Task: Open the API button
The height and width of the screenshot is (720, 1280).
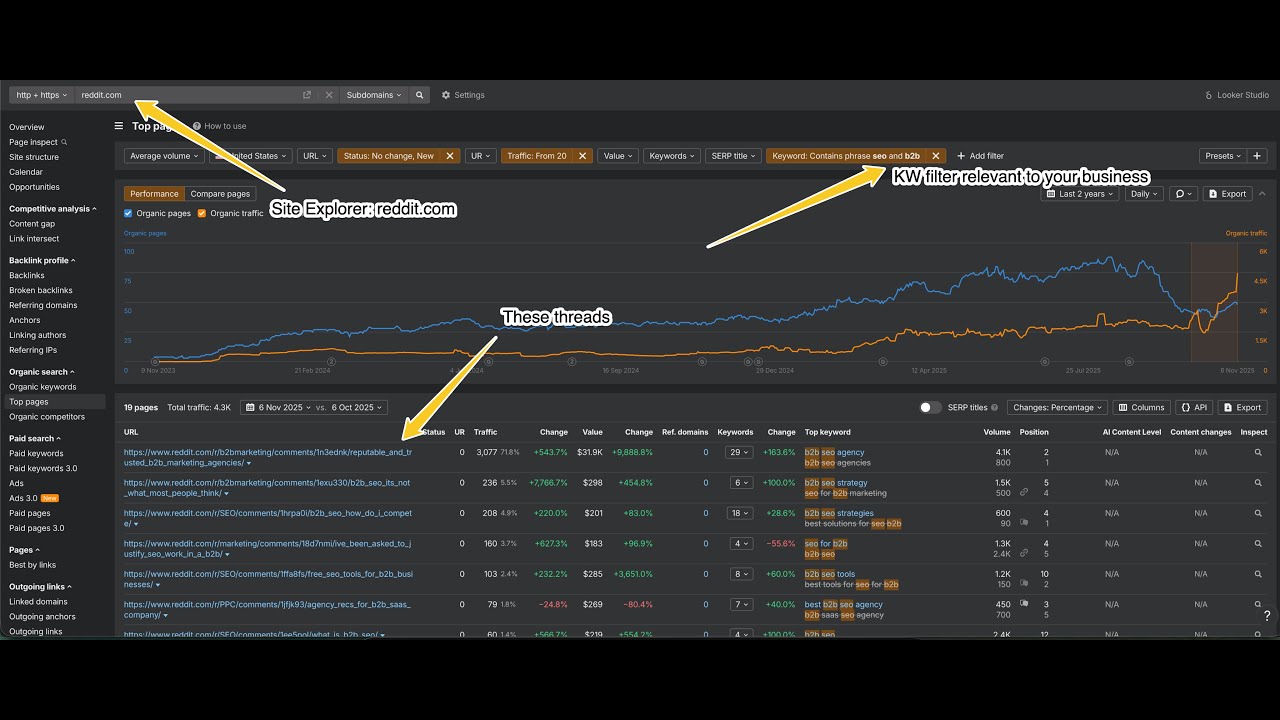Action: point(1193,407)
